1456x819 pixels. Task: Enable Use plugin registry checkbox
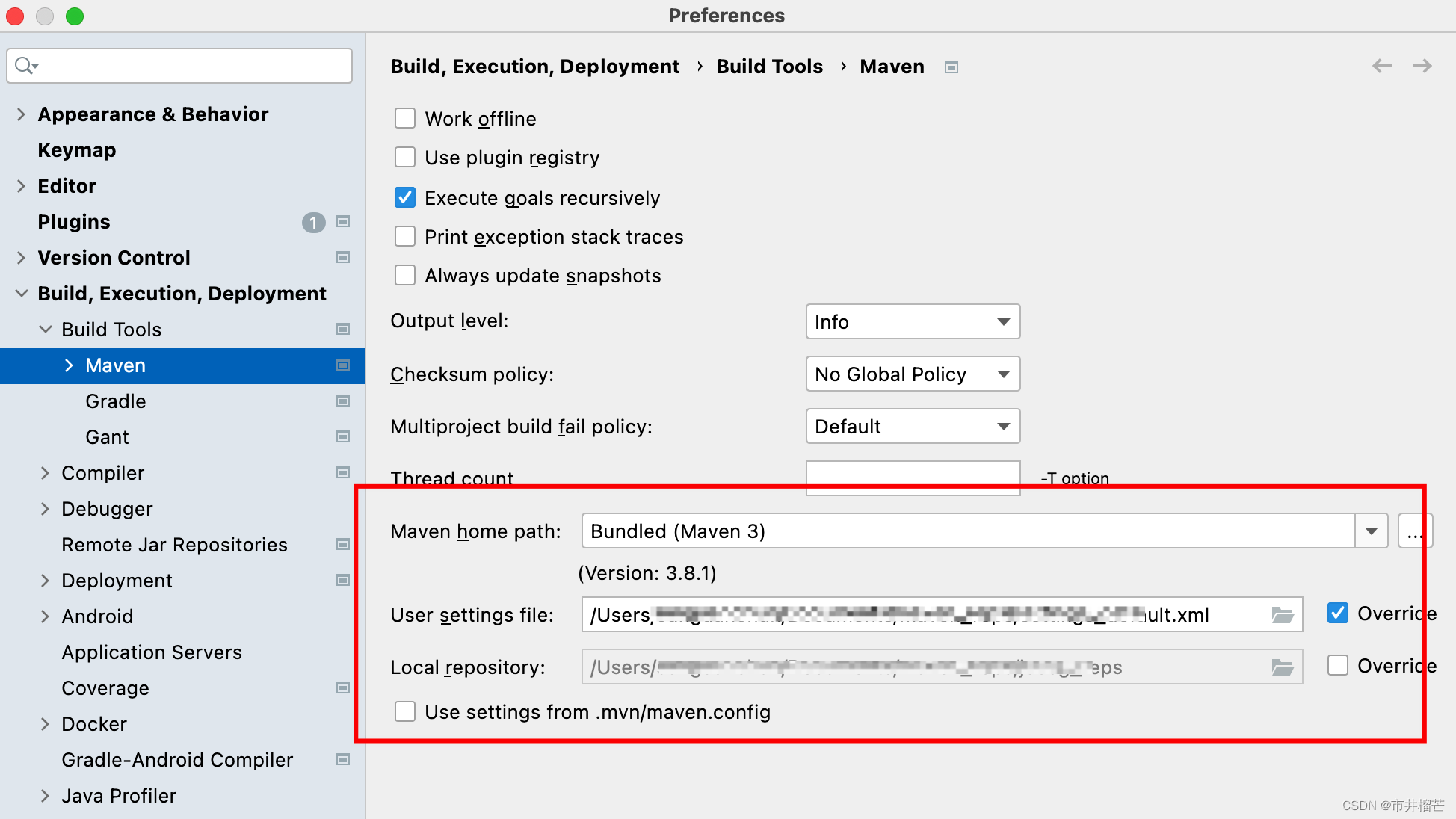405,157
